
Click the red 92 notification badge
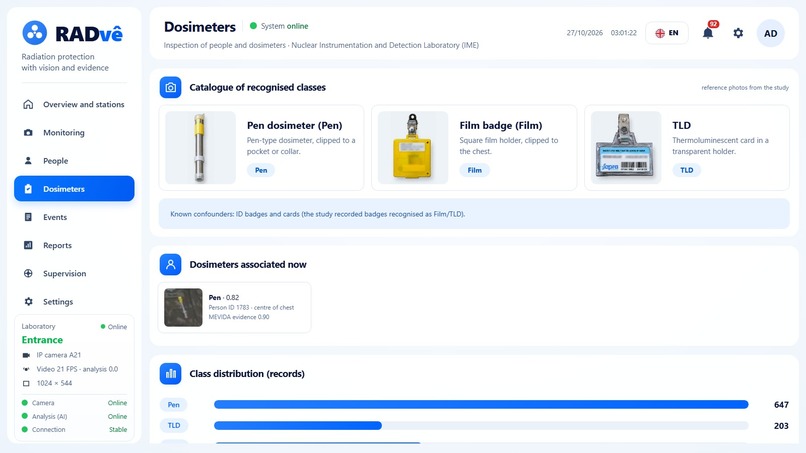click(x=713, y=24)
